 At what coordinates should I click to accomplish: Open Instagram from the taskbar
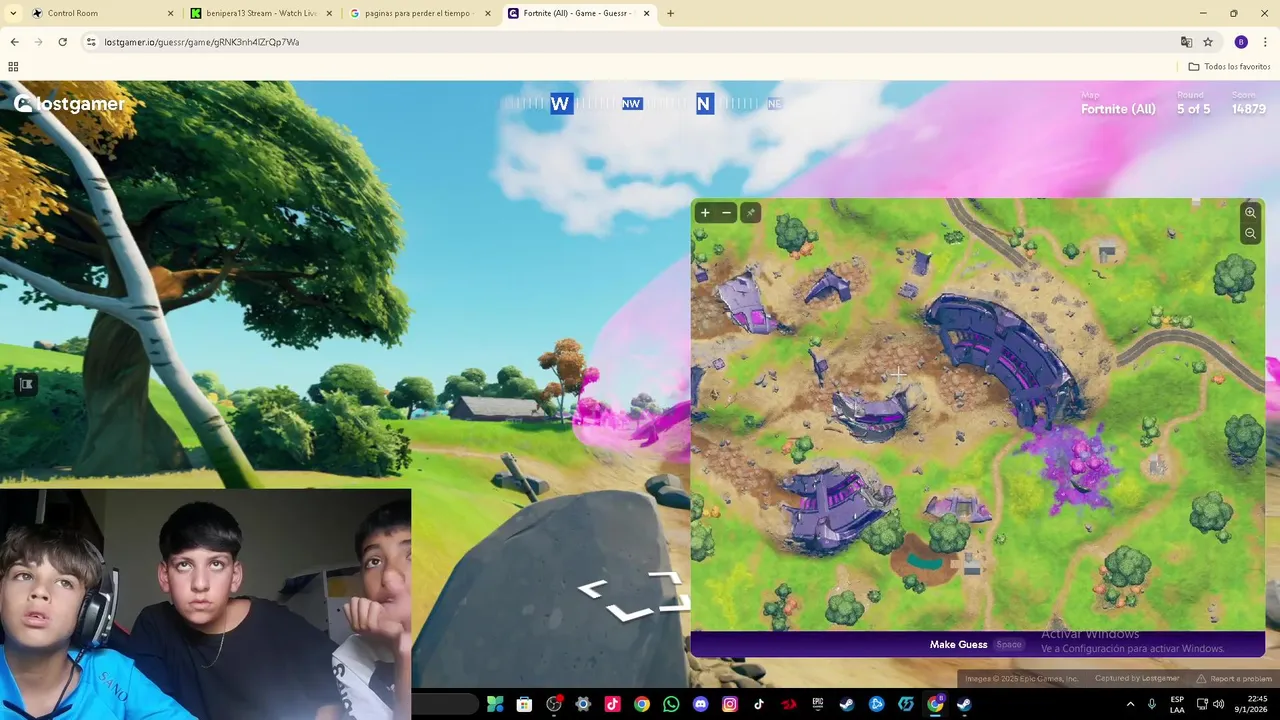click(x=730, y=704)
